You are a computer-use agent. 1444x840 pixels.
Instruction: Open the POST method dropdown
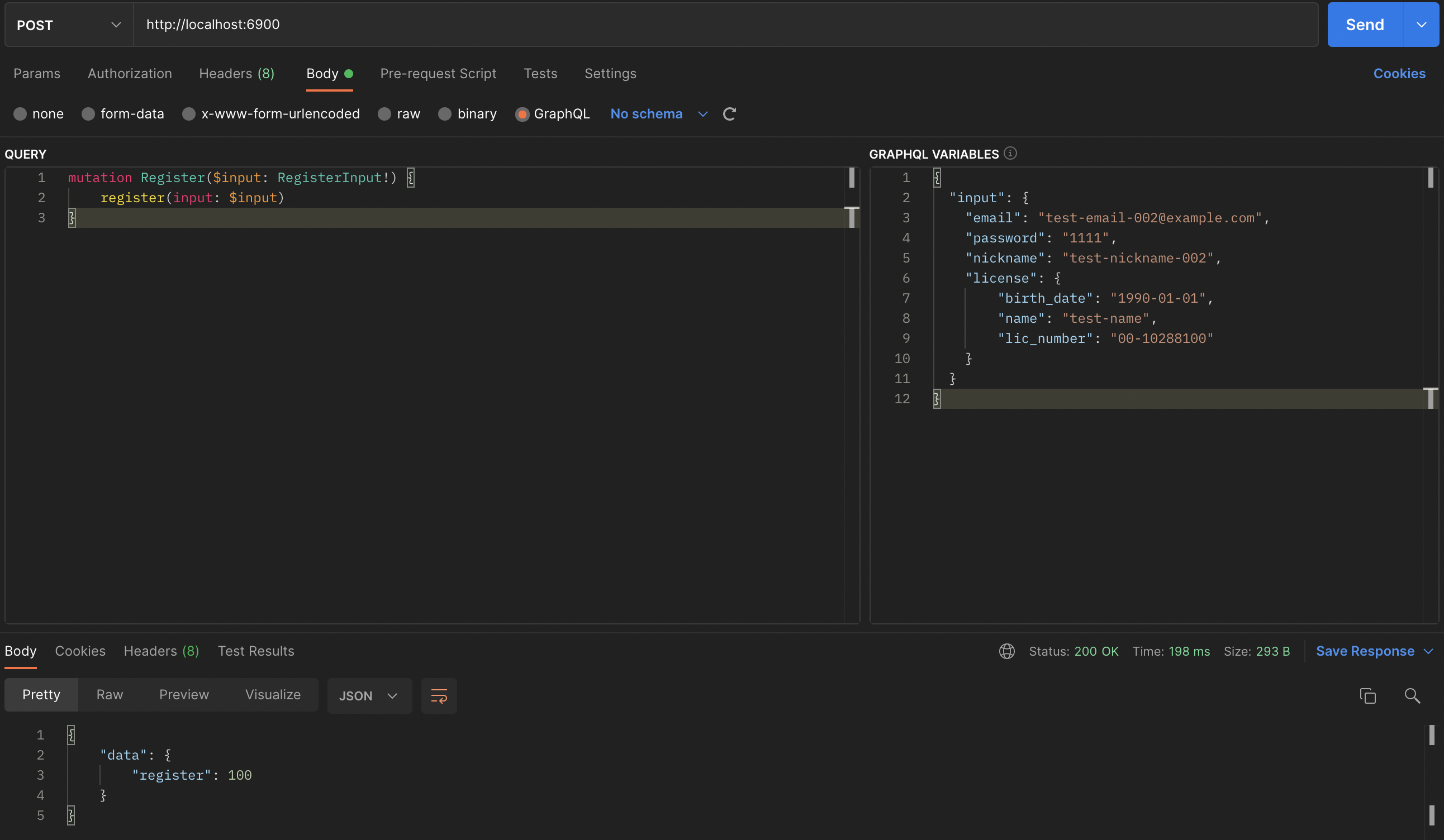[69, 25]
